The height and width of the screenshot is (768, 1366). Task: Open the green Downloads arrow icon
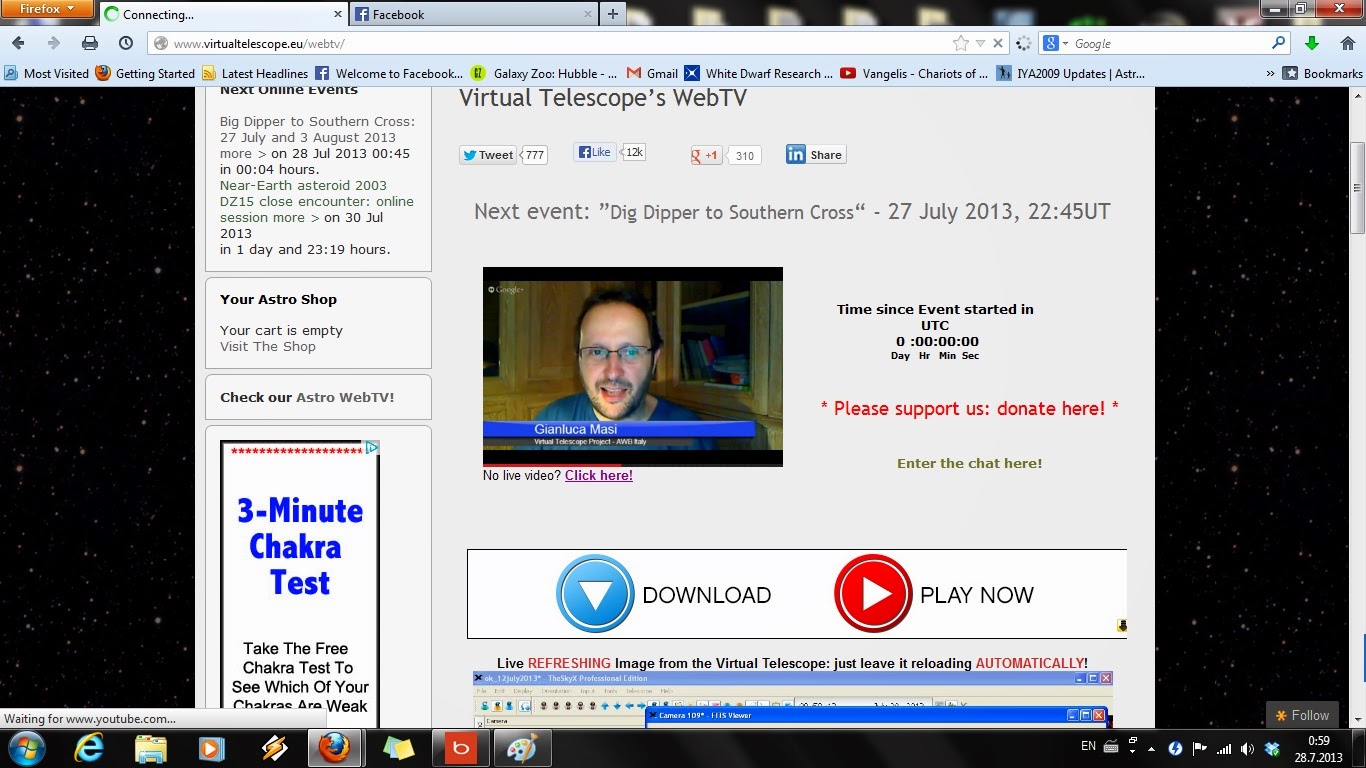(1312, 43)
